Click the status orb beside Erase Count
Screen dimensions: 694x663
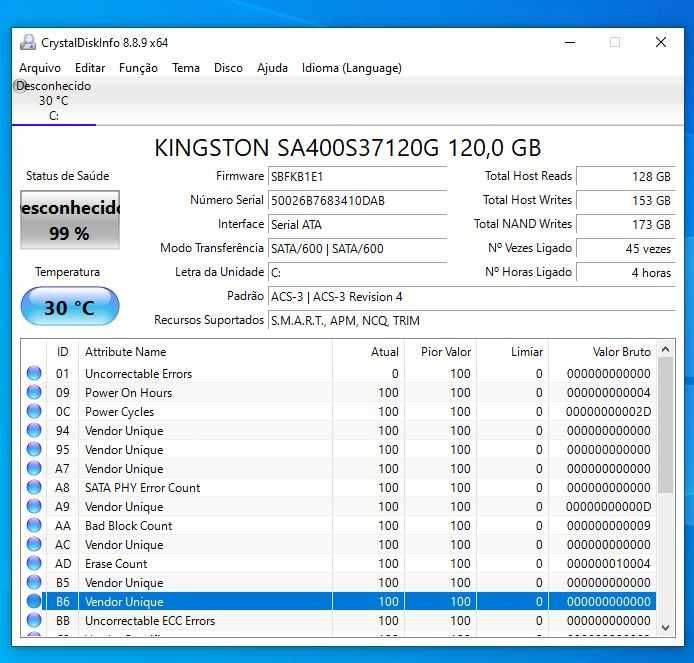tap(34, 563)
